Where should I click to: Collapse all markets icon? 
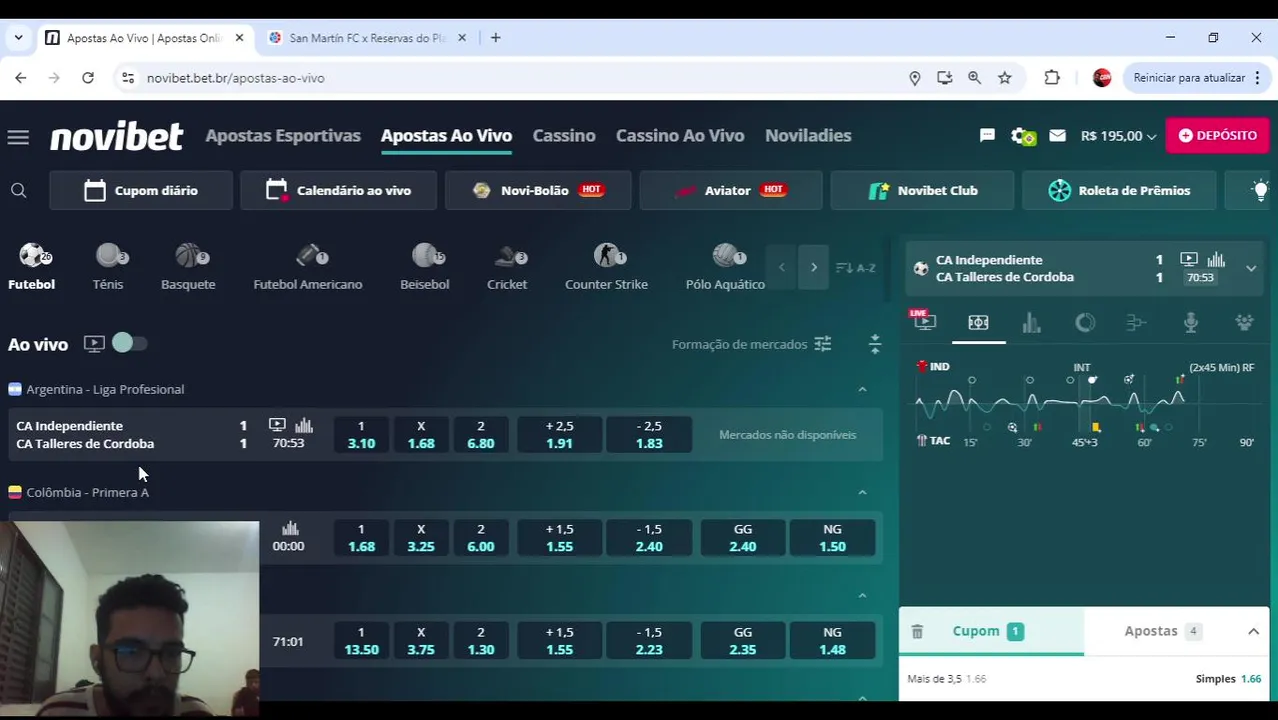pos(875,344)
